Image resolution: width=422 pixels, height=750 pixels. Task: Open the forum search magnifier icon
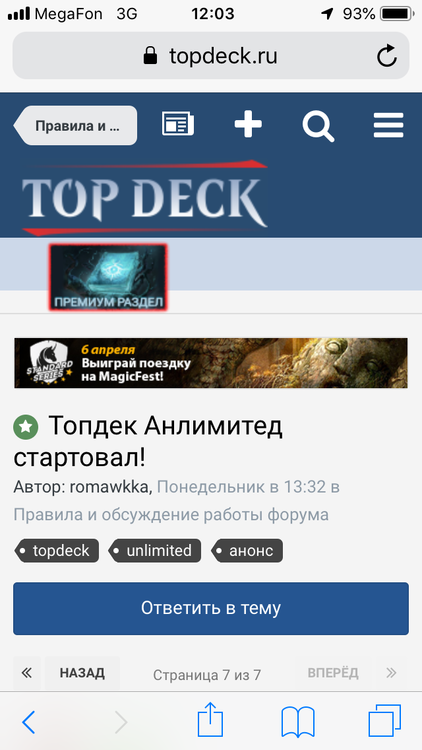[x=318, y=126]
